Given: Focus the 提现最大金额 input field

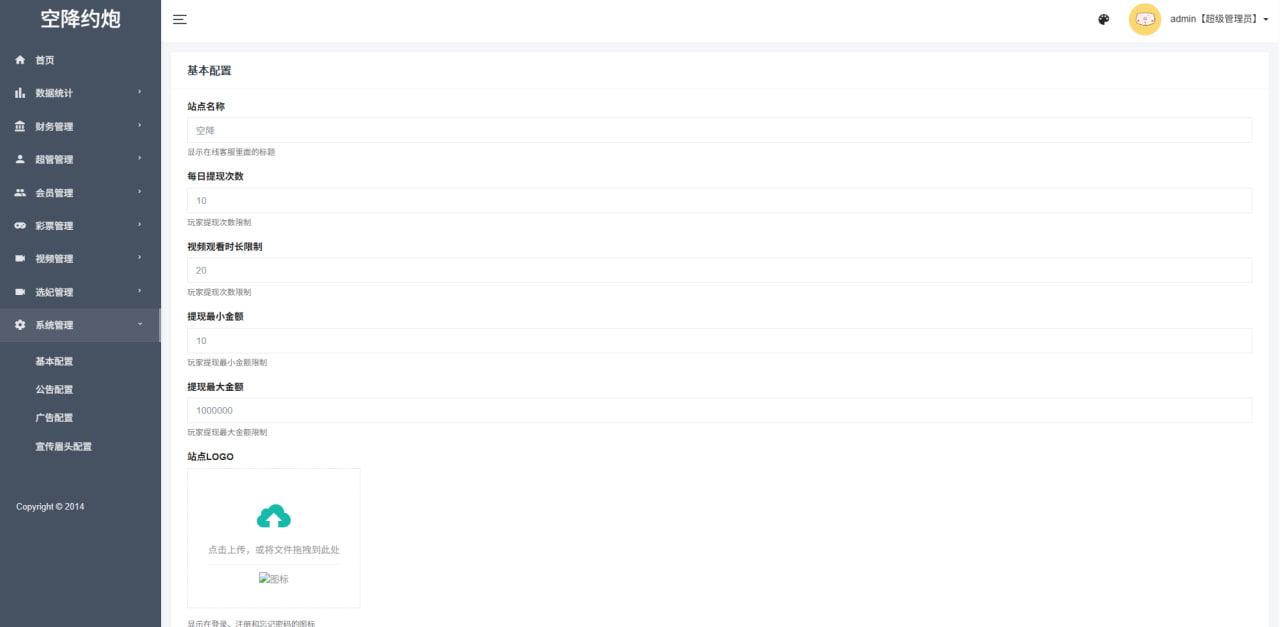Looking at the screenshot, I should click(x=719, y=410).
